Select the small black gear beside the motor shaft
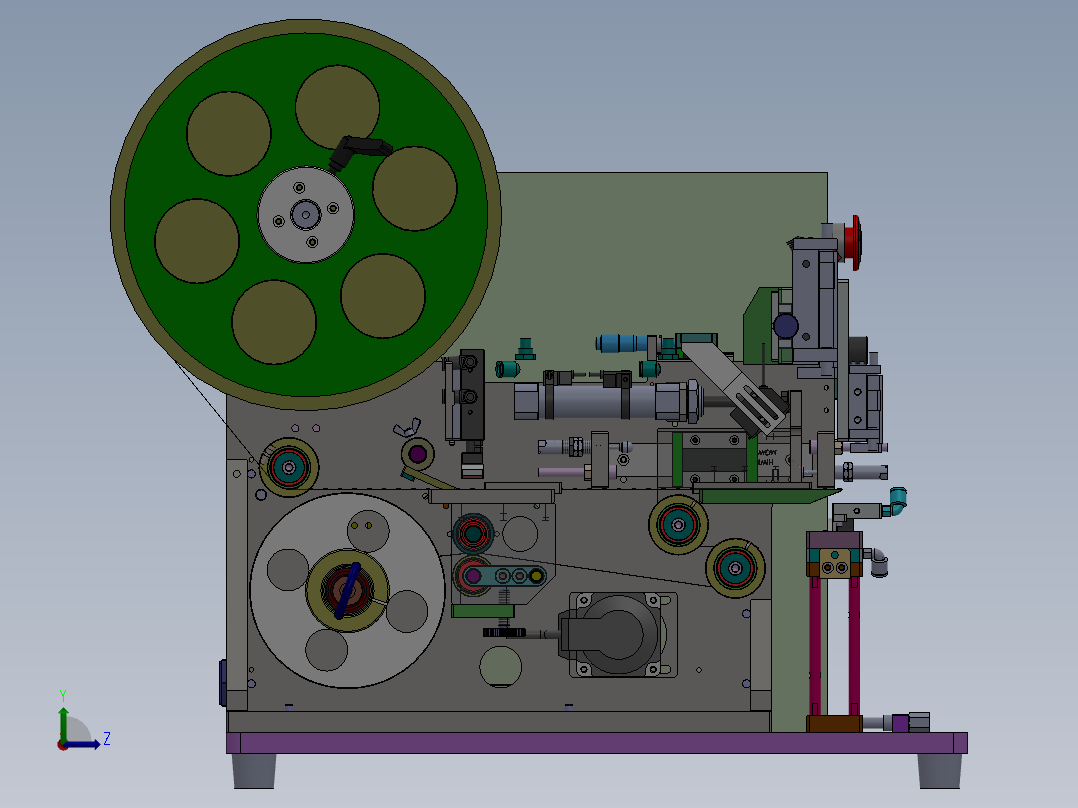Screen dimensions: 1078x808 (x=504, y=633)
